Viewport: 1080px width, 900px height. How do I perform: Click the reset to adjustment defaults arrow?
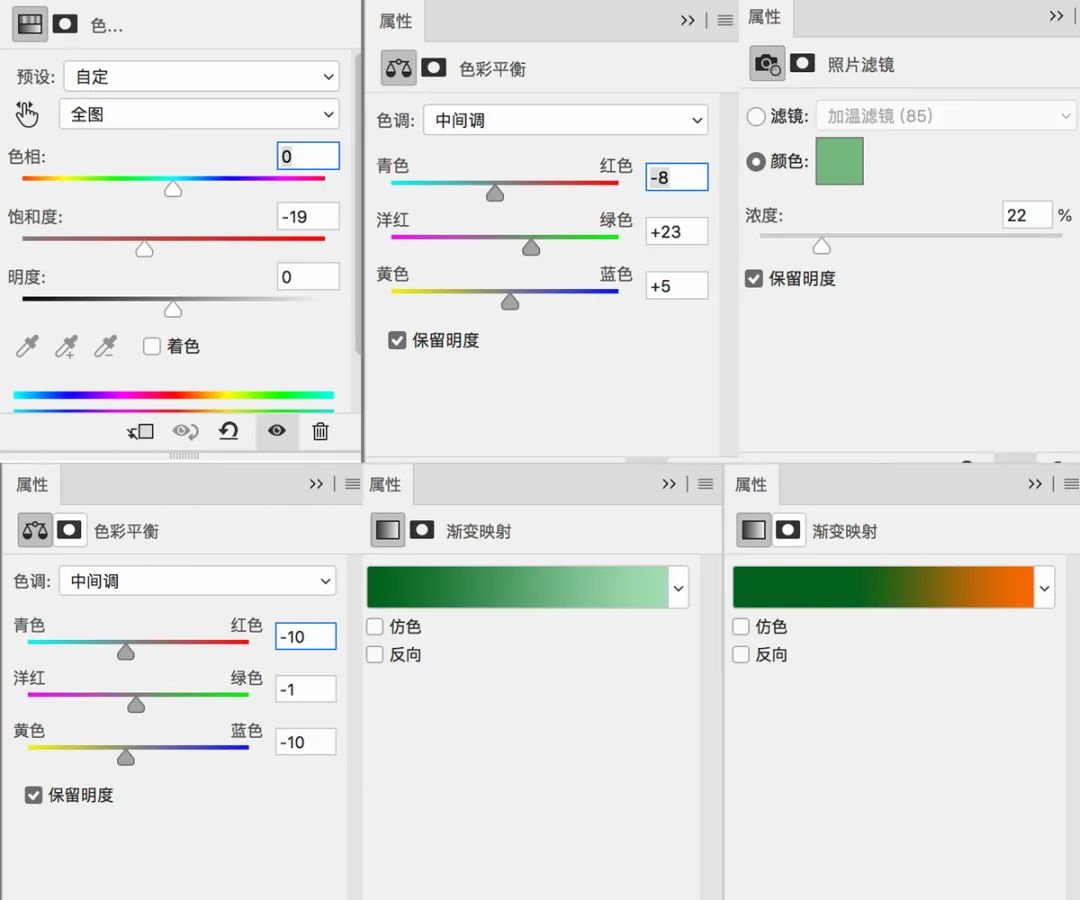[229, 431]
